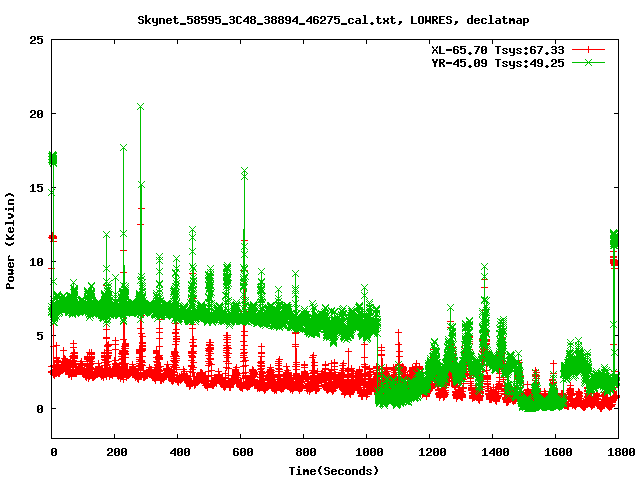Click the green spike top near 600 seconds

click(x=244, y=172)
